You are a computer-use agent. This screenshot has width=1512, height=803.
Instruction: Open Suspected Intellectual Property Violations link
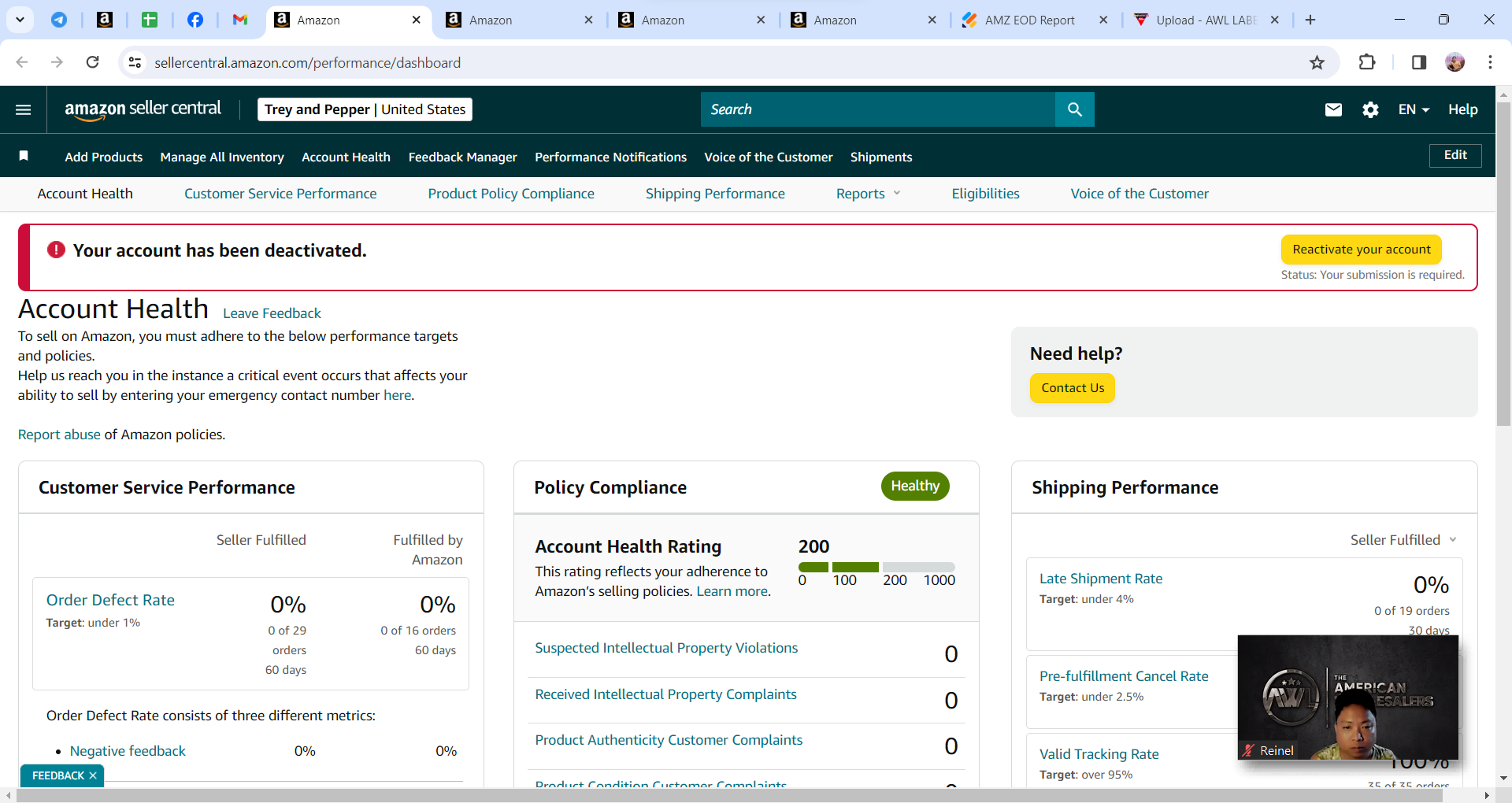(x=666, y=648)
